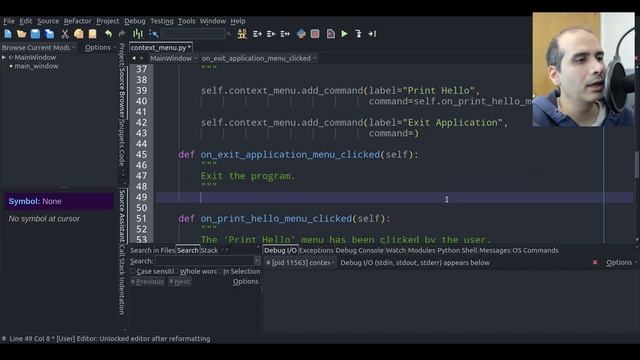Click the Cut scissors icon

pos(64,34)
